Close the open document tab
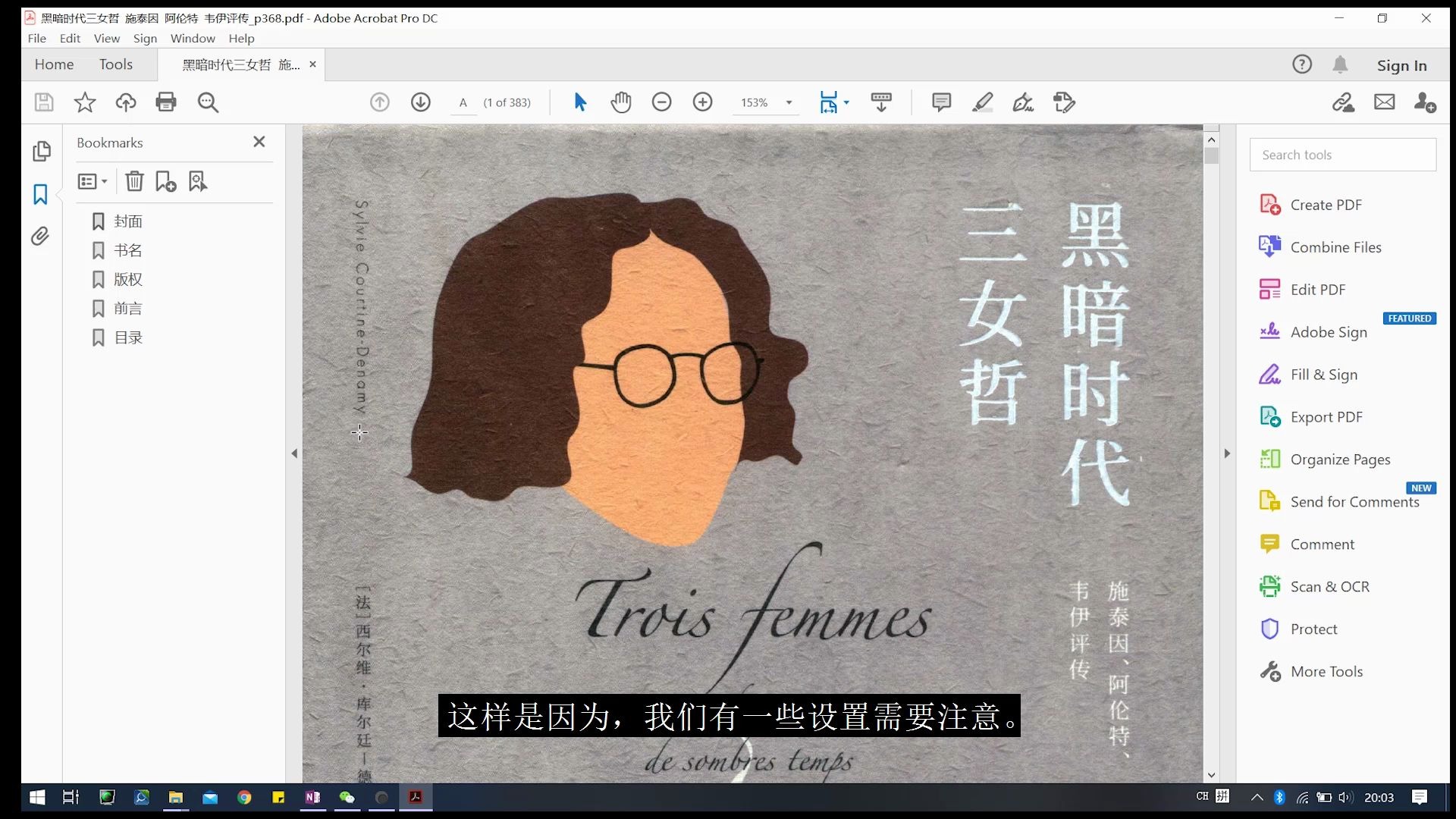This screenshot has width=1456, height=819. coord(312,64)
